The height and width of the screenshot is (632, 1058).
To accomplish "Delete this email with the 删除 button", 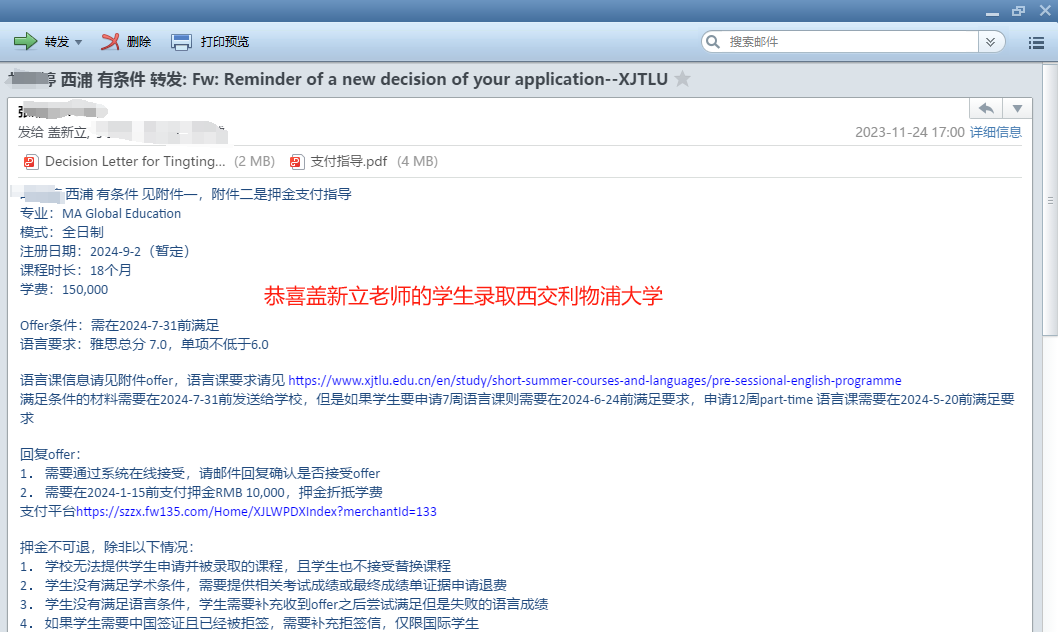I will [126, 42].
